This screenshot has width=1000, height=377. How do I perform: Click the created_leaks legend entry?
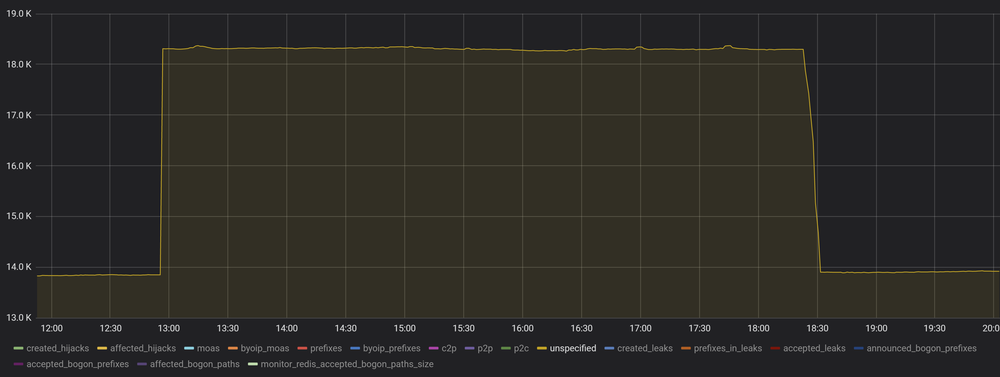click(638, 348)
